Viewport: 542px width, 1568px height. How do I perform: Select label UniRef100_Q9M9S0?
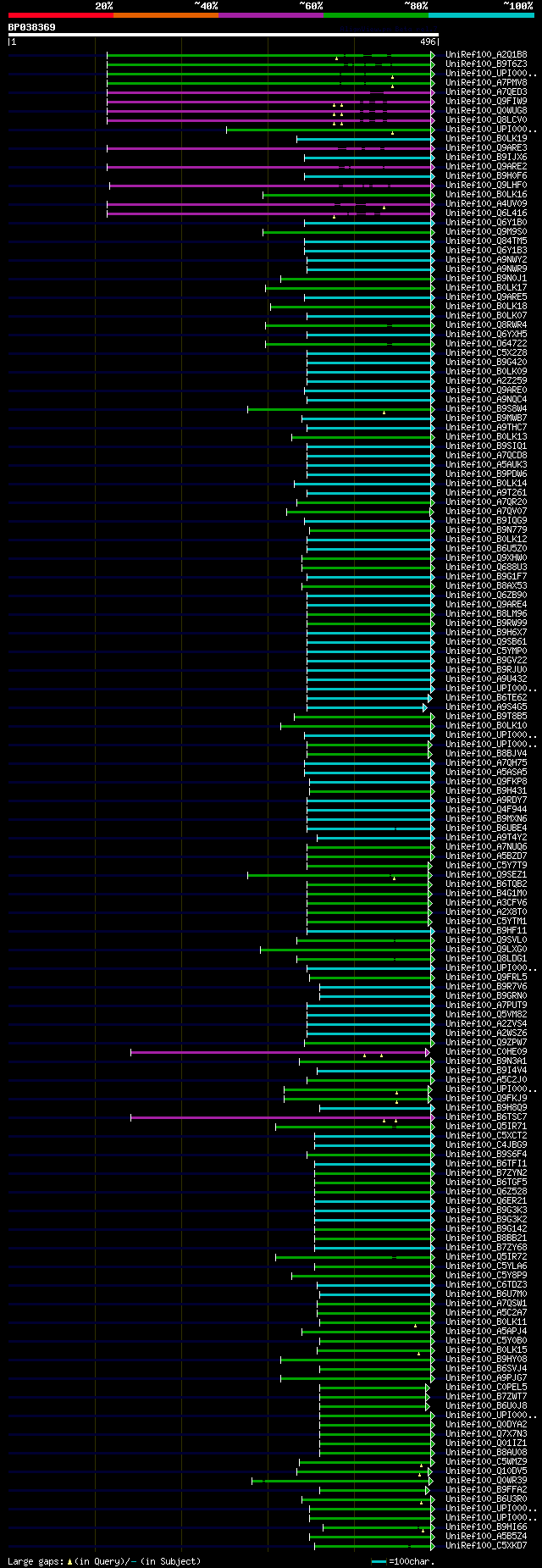486,232
